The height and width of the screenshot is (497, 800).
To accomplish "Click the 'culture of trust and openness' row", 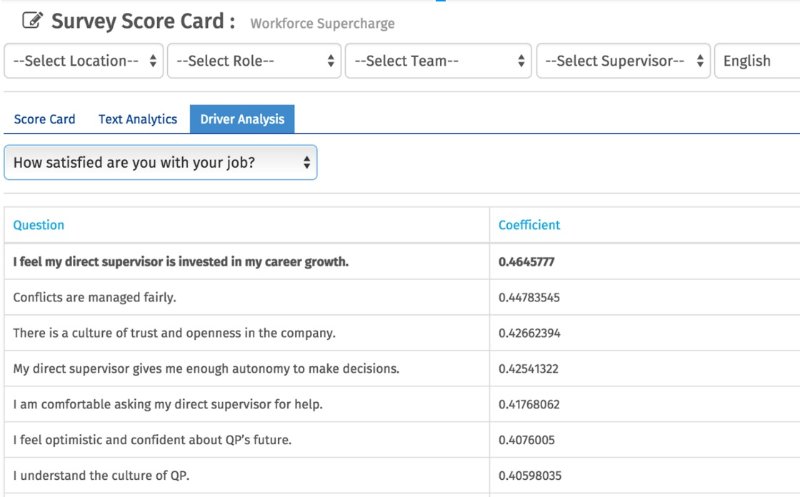I will click(402, 333).
